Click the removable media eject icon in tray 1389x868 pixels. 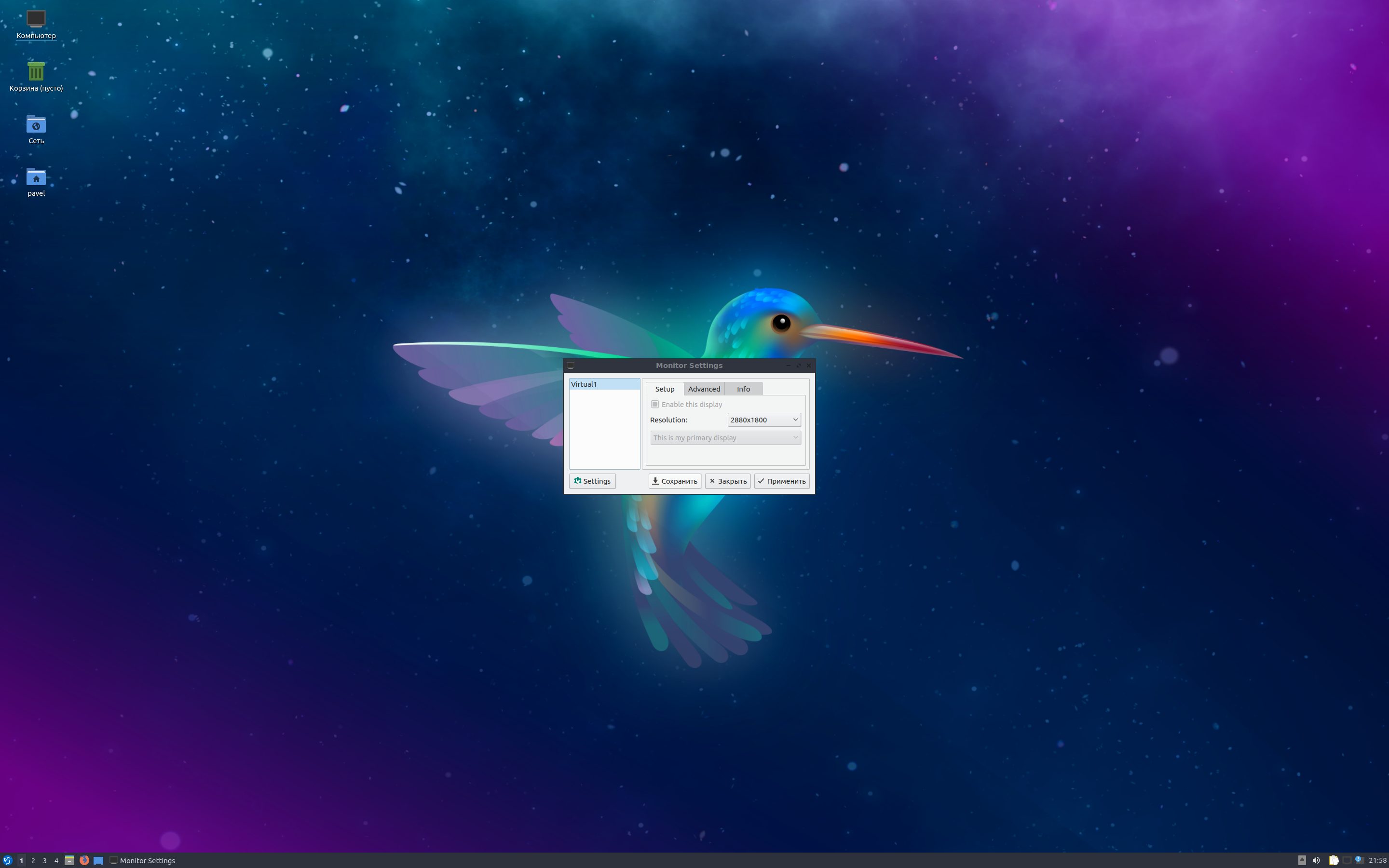[1302, 861]
